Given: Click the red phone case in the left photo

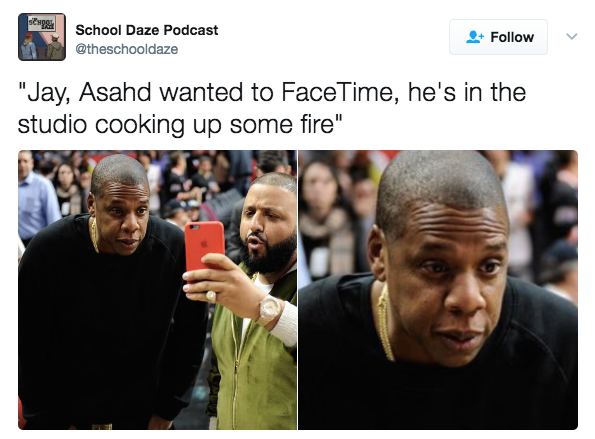Looking at the screenshot, I should coord(204,246).
